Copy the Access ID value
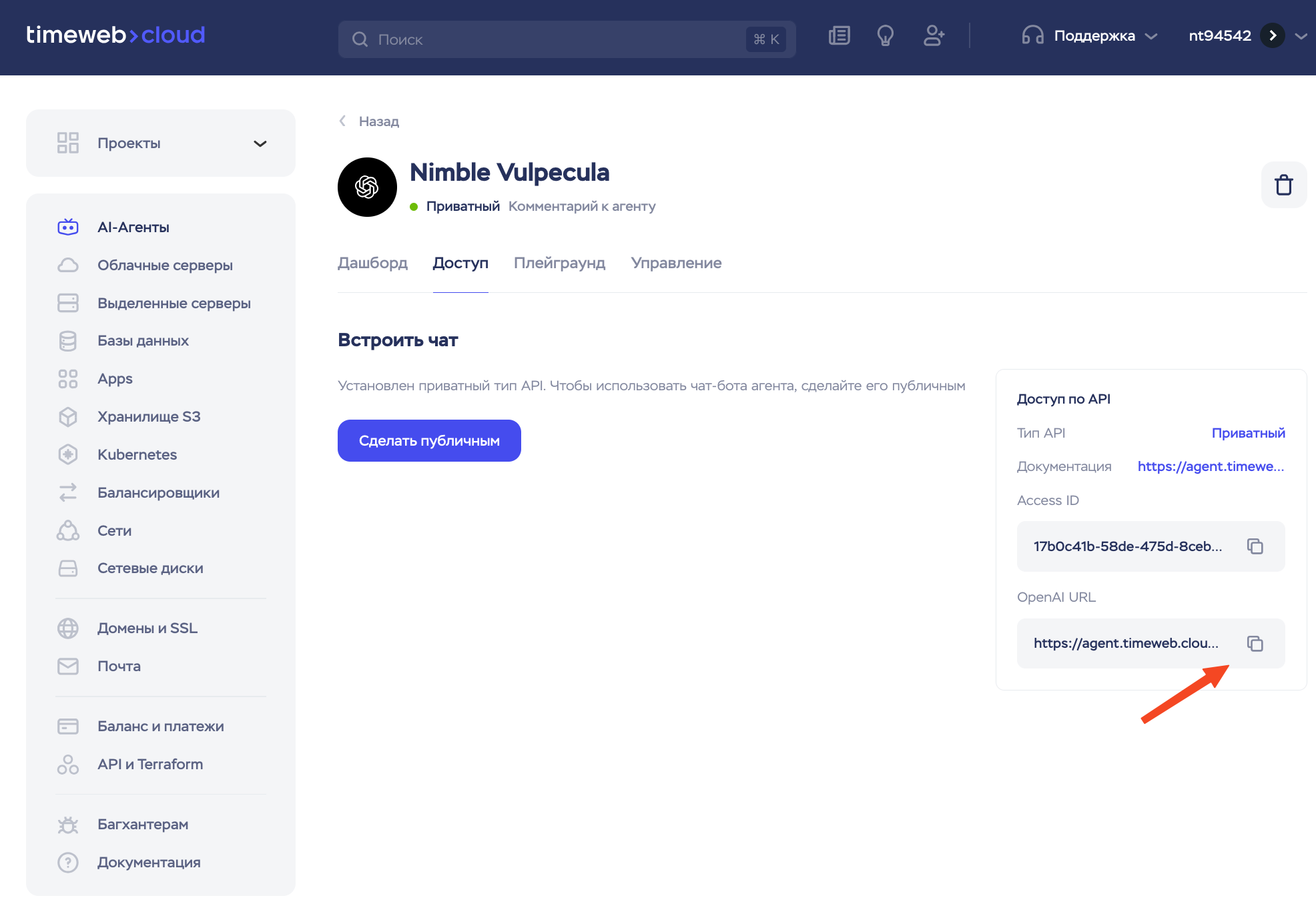This screenshot has height=918, width=1316. click(1255, 546)
